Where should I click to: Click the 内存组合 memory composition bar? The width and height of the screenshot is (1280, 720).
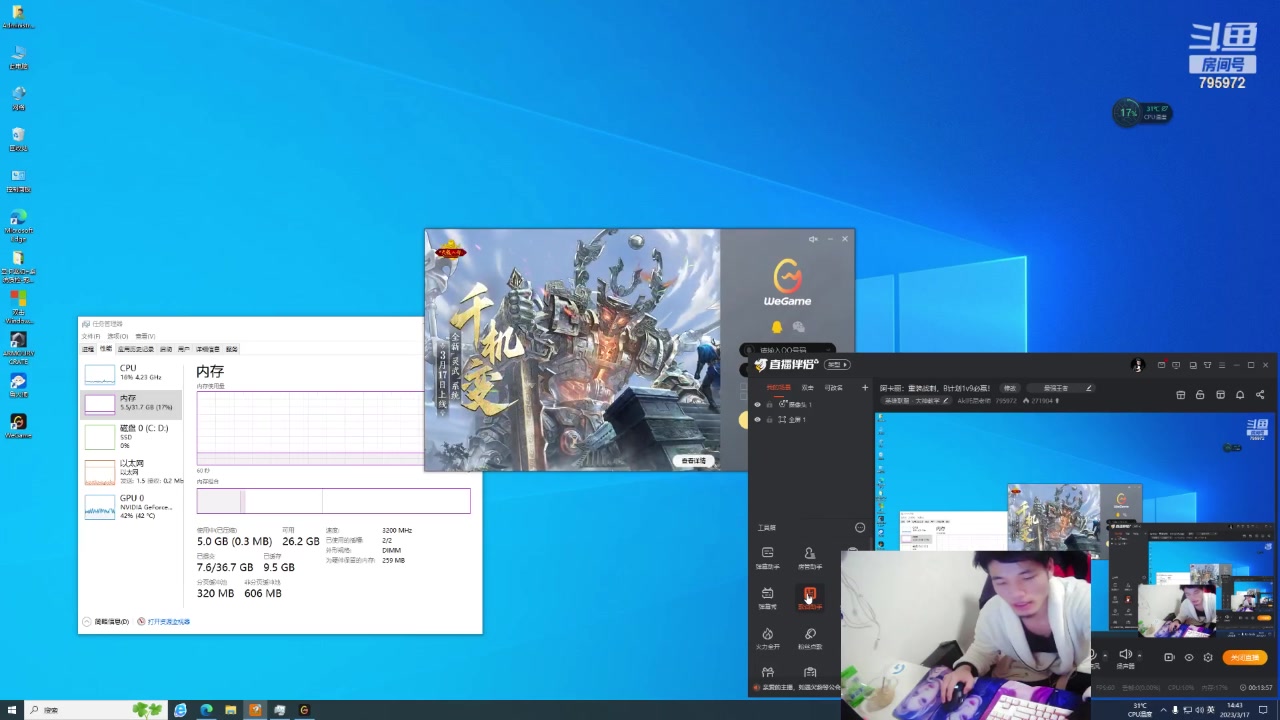(333, 501)
